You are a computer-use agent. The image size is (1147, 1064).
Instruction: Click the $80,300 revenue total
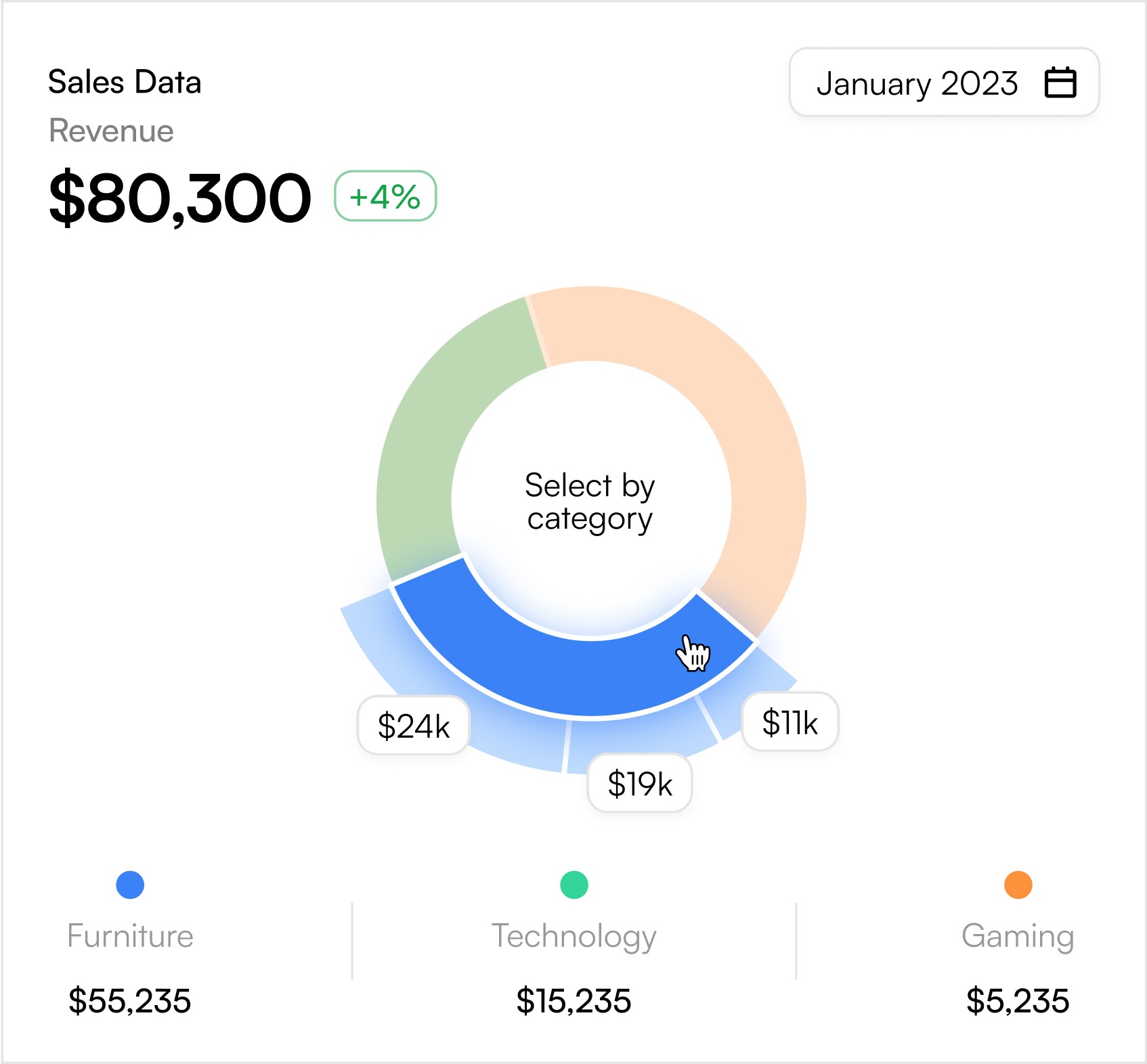coord(179,198)
